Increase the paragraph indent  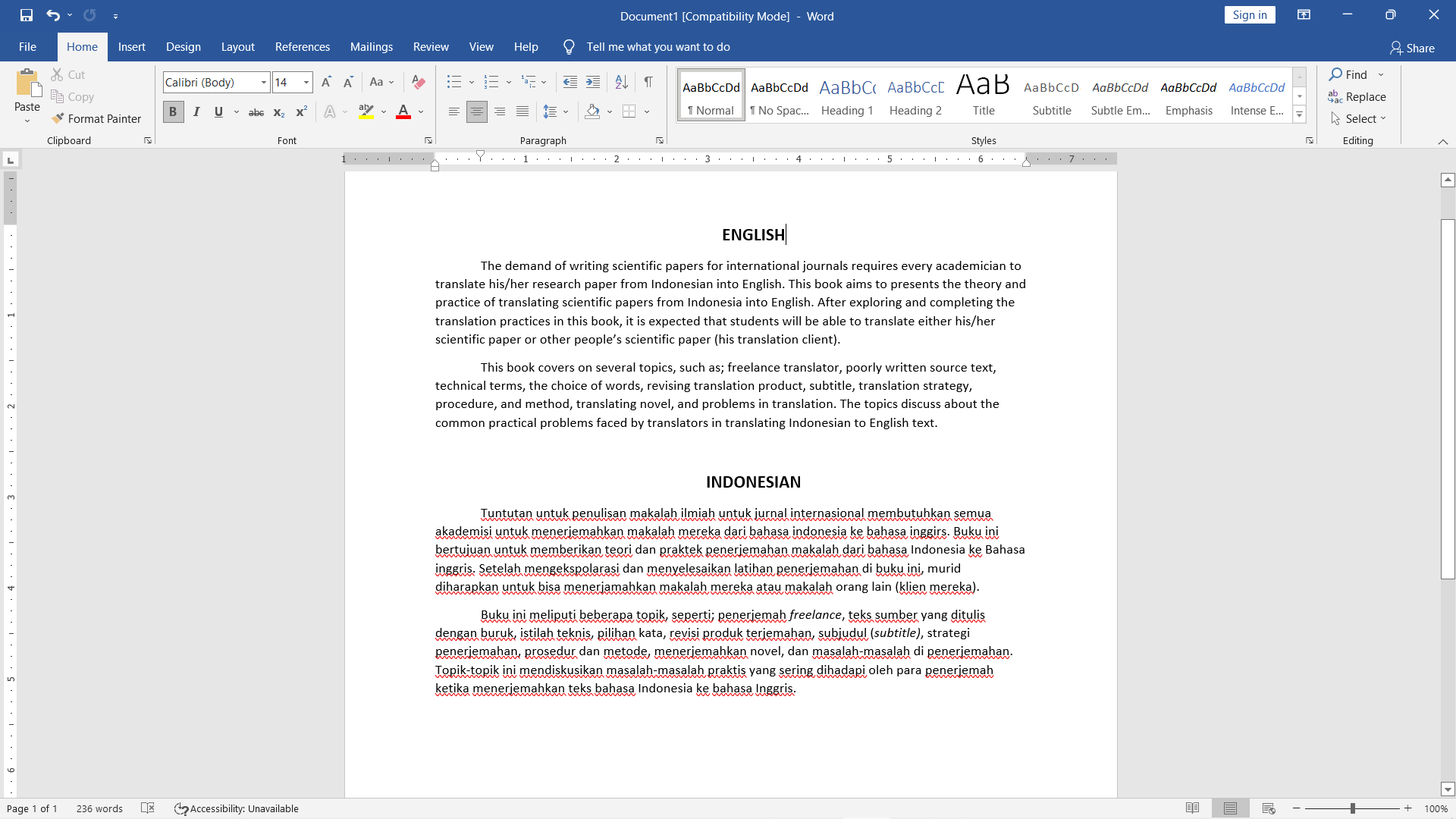pyautogui.click(x=593, y=82)
